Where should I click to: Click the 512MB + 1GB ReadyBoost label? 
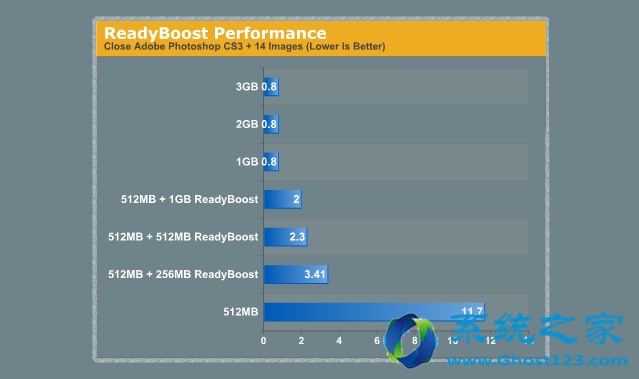click(x=189, y=199)
